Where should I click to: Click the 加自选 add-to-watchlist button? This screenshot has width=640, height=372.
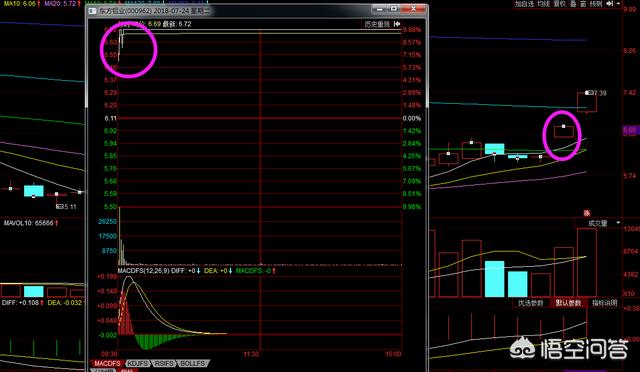[x=524, y=4]
